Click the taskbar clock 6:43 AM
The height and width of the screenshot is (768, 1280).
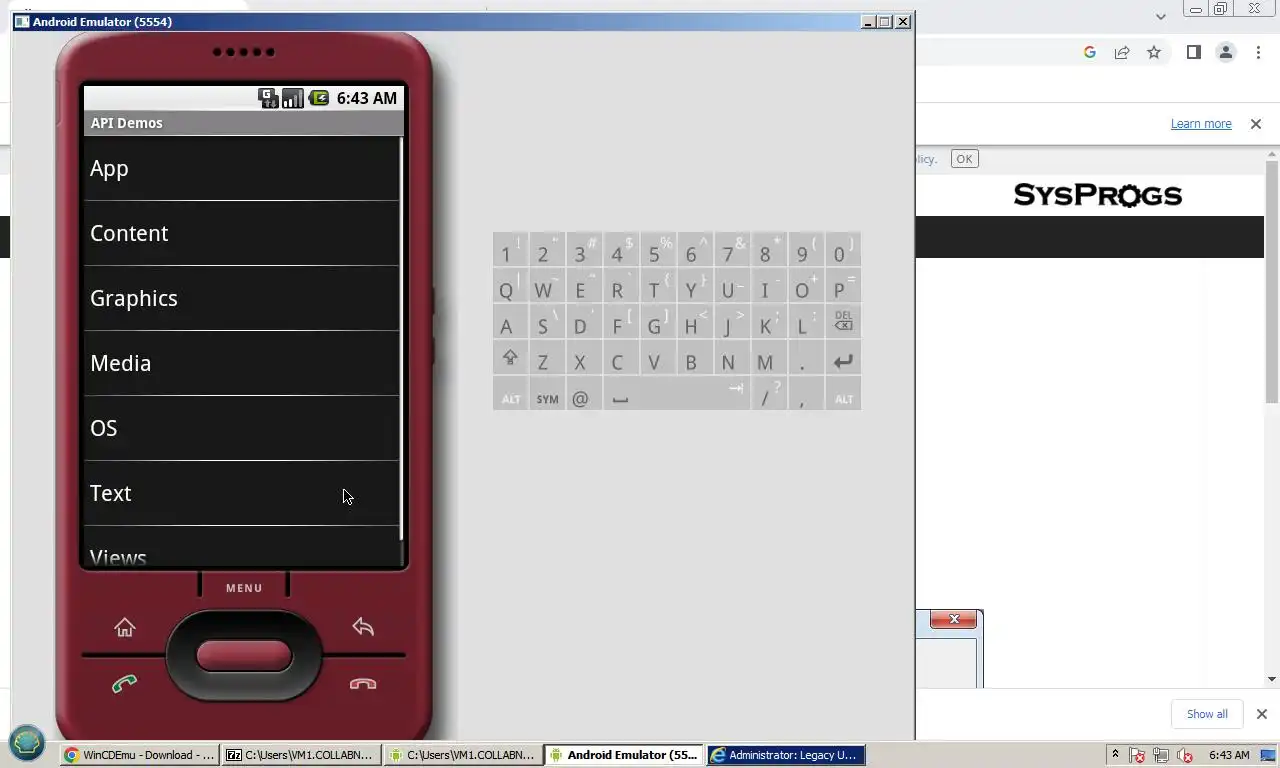tap(1229, 755)
